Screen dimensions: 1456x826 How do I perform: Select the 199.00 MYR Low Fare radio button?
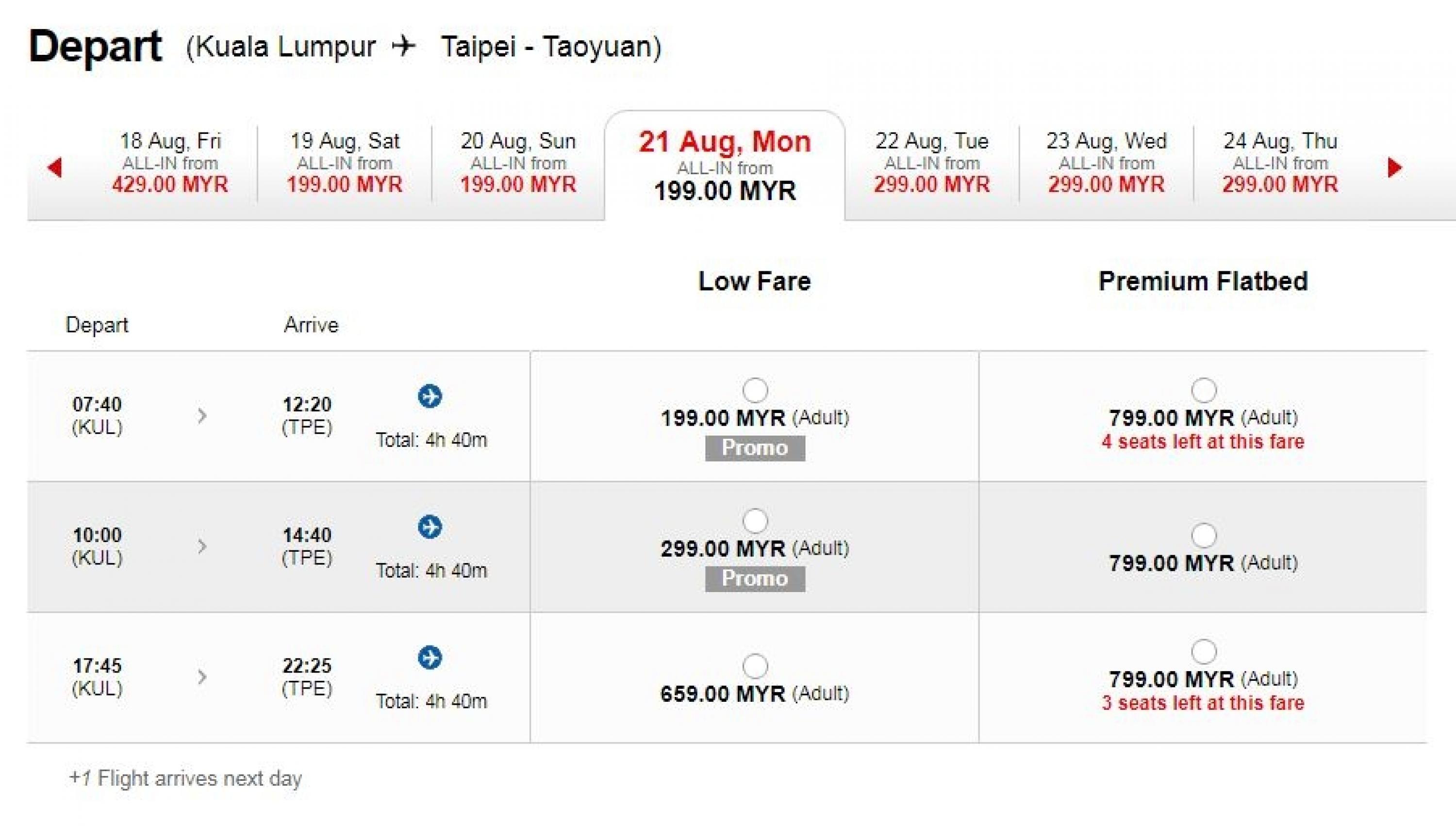pyautogui.click(x=755, y=390)
